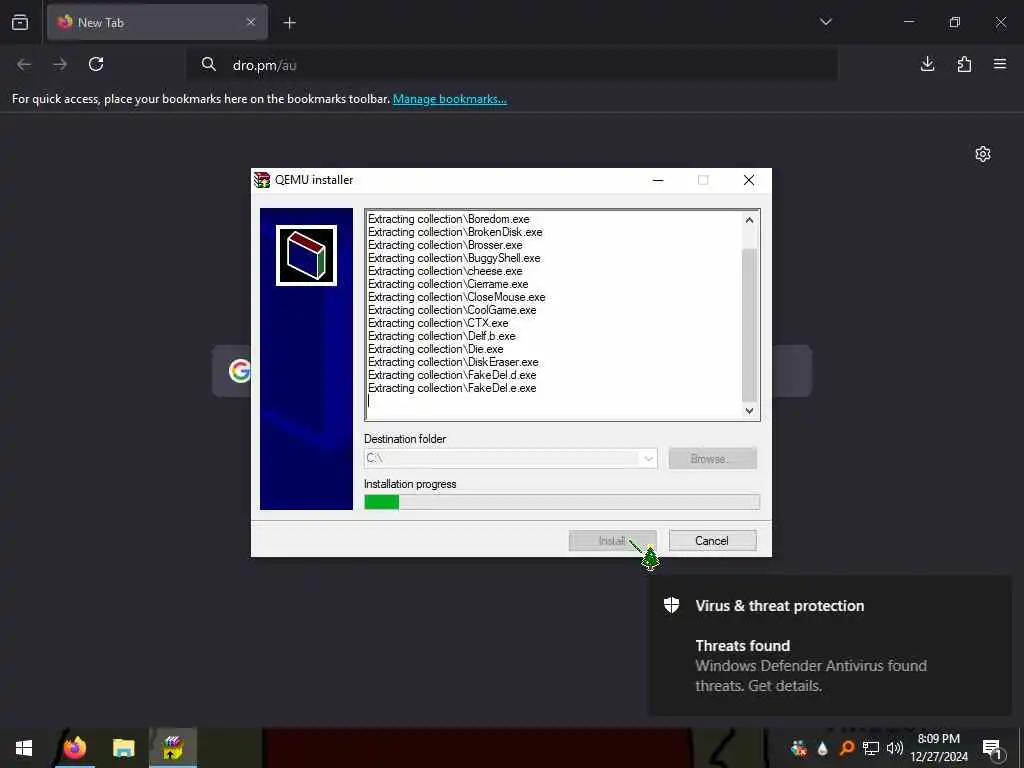The width and height of the screenshot is (1024, 768).
Task: Expand the Destination folder dropdown arrow
Action: tap(648, 458)
